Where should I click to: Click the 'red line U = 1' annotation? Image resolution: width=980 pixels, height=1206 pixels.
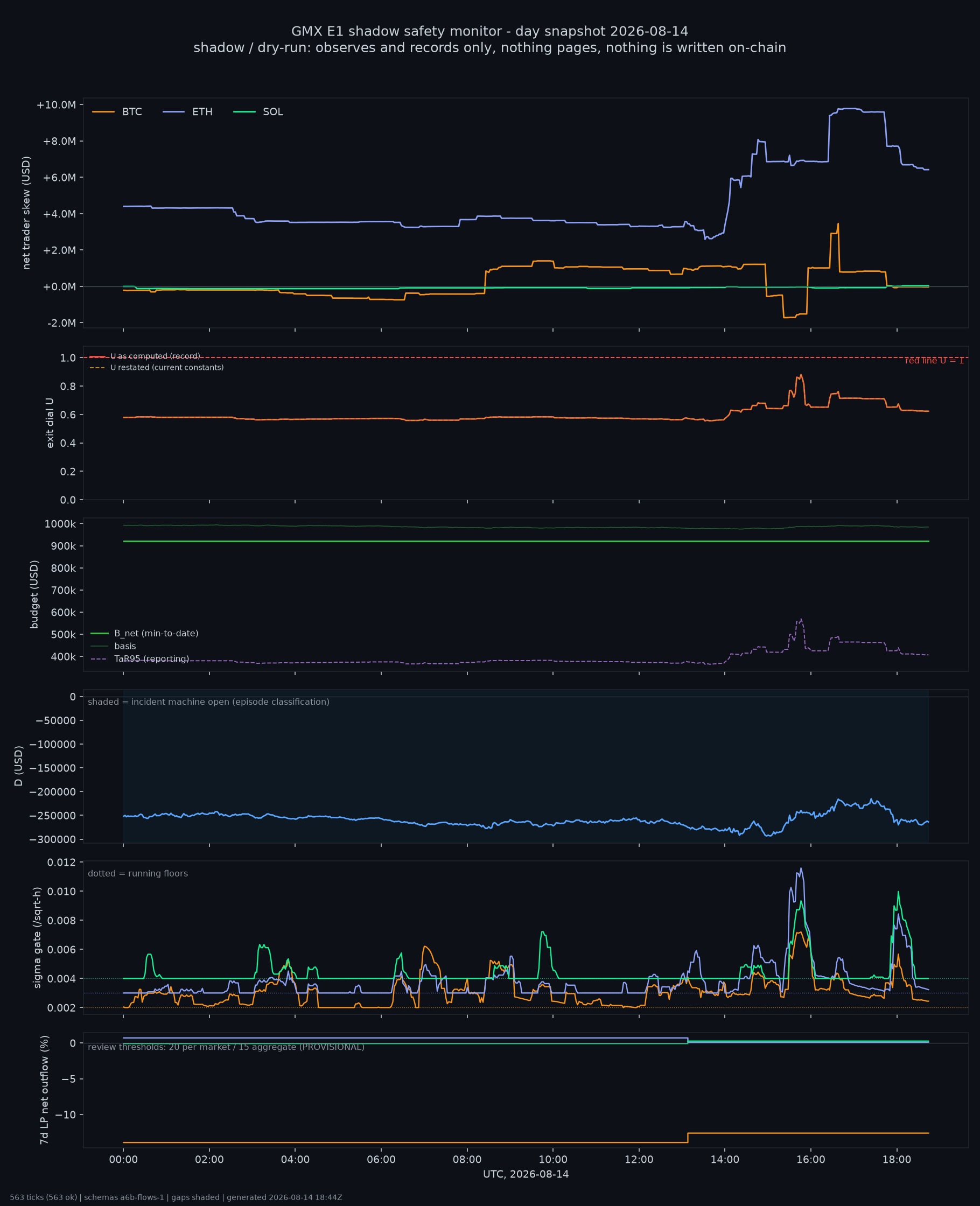934,360
